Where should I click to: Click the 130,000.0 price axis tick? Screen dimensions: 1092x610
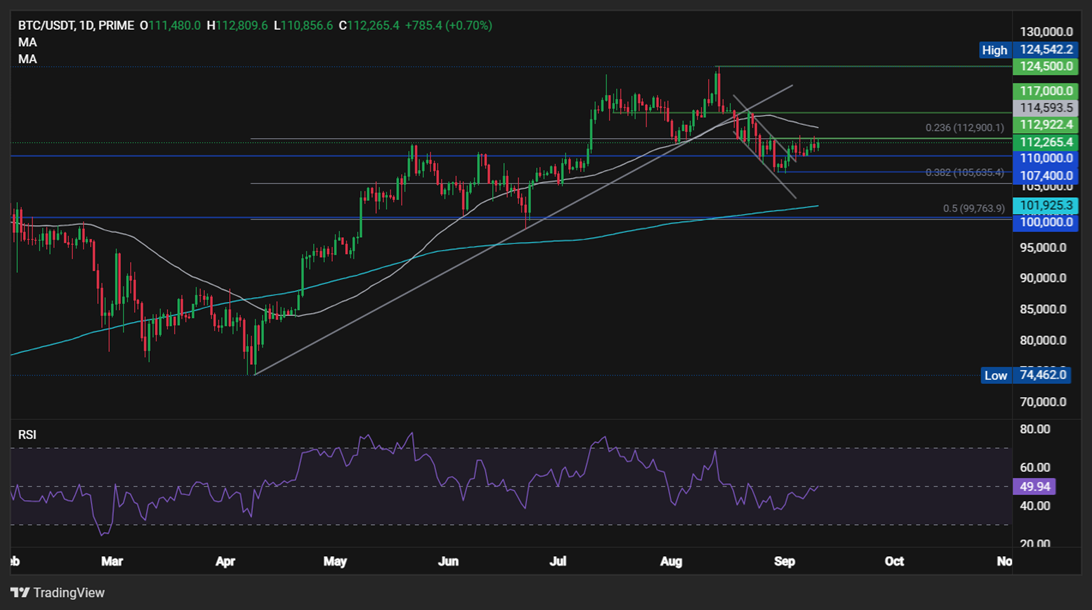point(1046,32)
